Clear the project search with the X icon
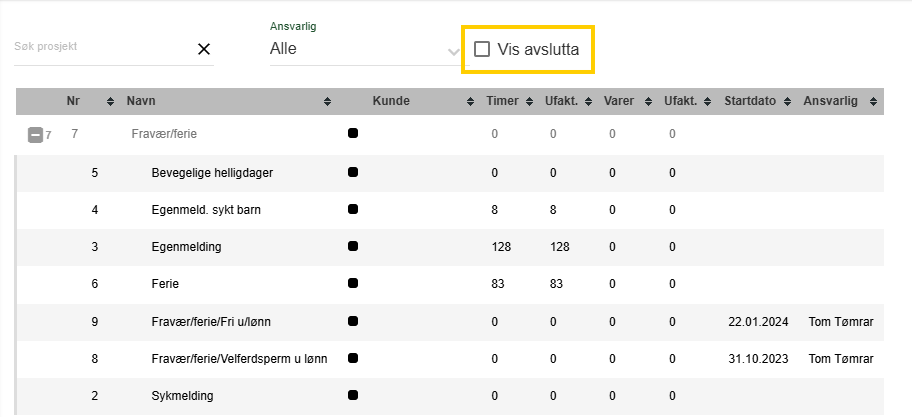The height and width of the screenshot is (417, 912). pos(204,49)
